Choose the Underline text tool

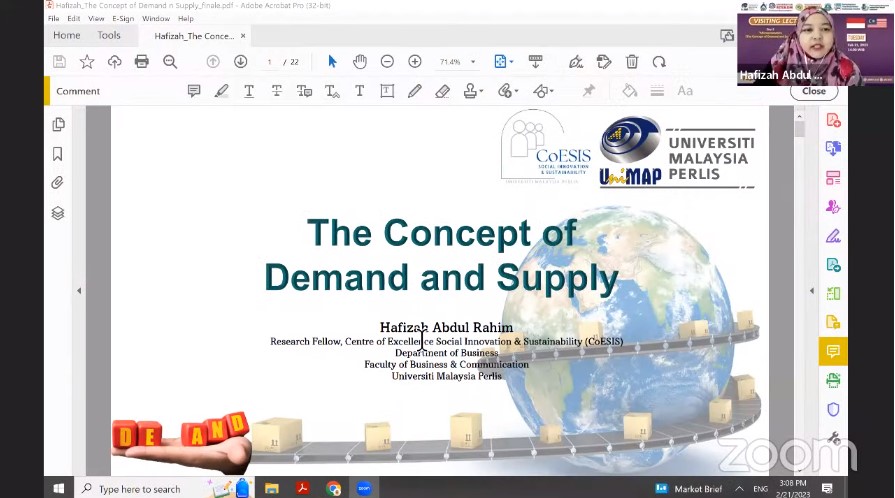pyautogui.click(x=249, y=91)
